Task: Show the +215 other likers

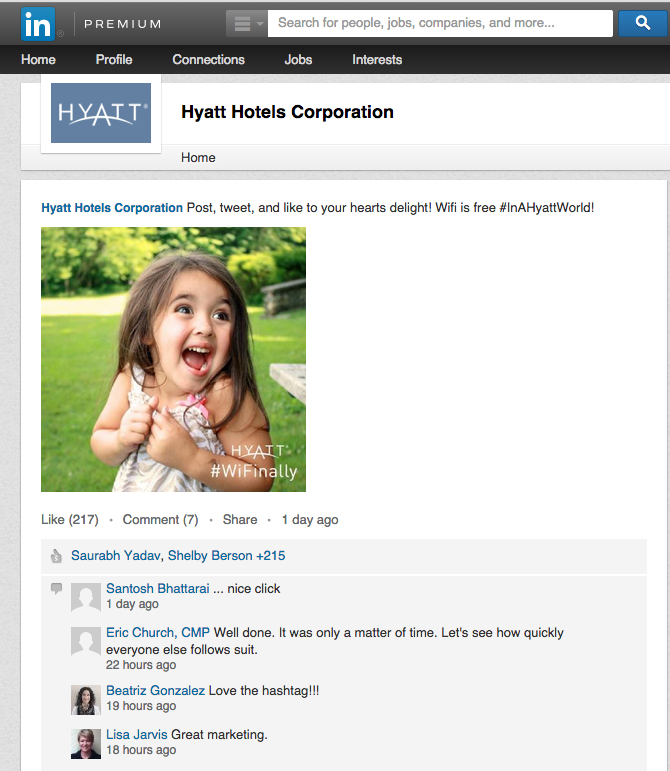Action: [270, 556]
